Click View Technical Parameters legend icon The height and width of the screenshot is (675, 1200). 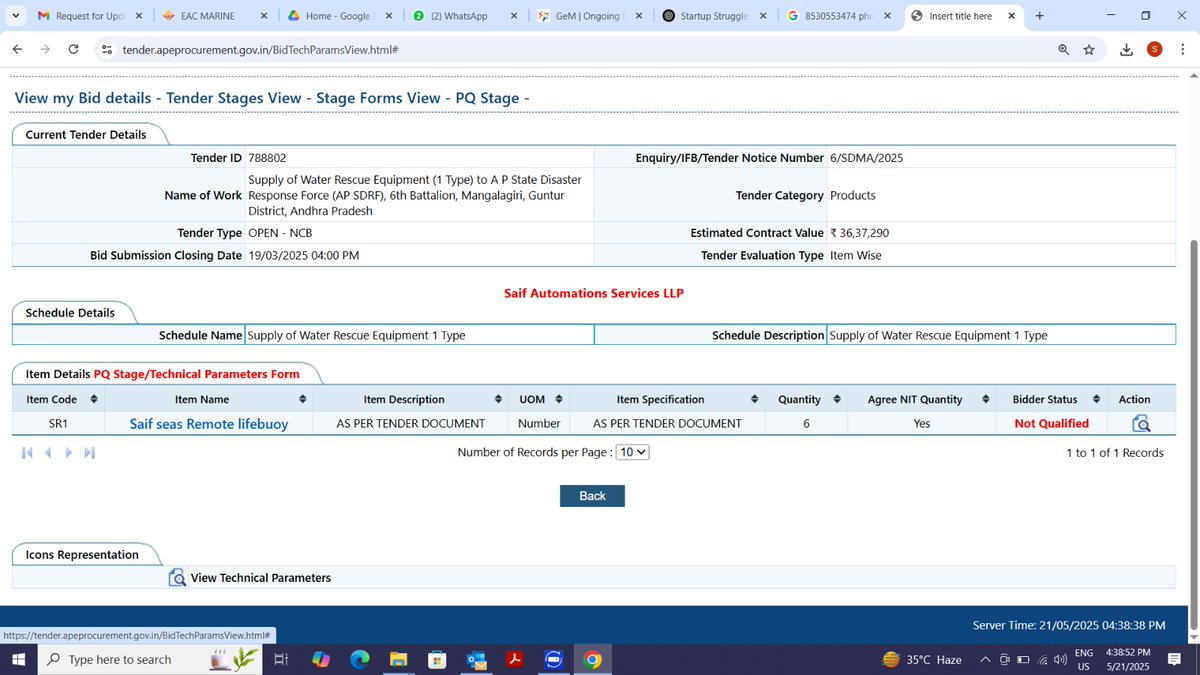(x=177, y=578)
